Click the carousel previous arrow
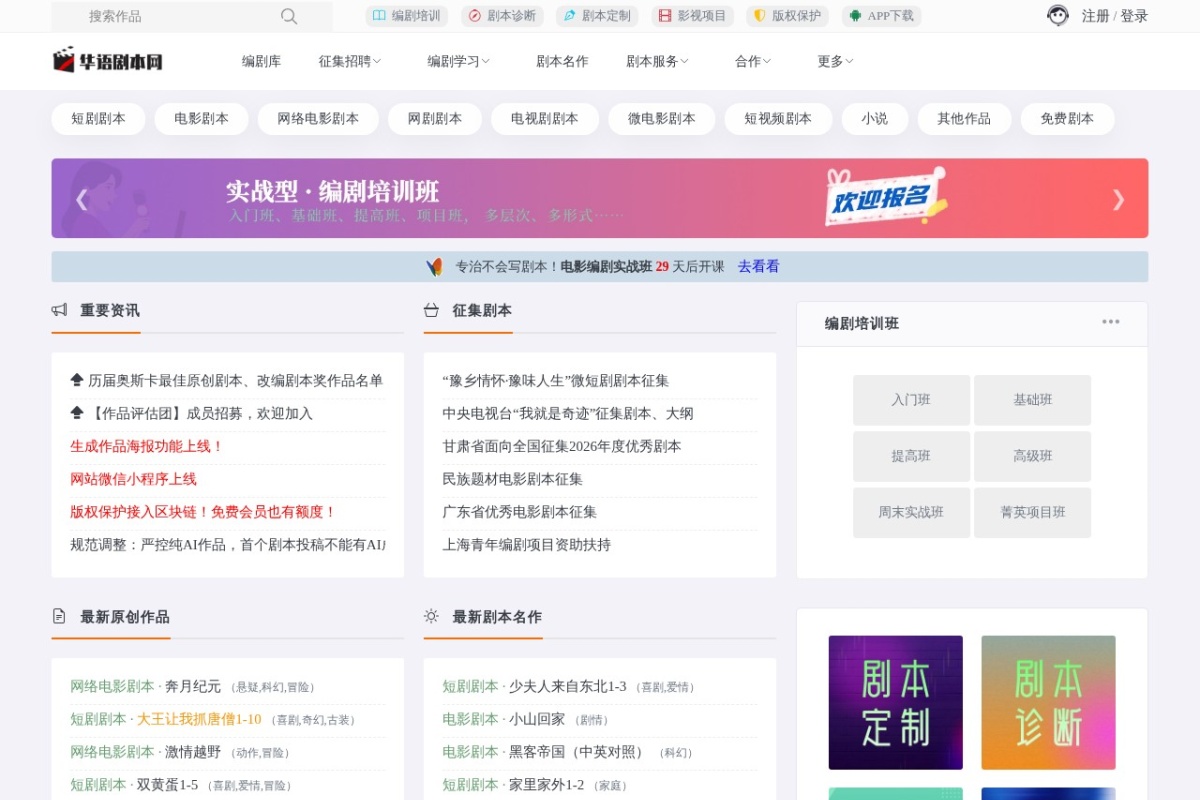Viewport: 1200px width, 800px height. click(82, 199)
